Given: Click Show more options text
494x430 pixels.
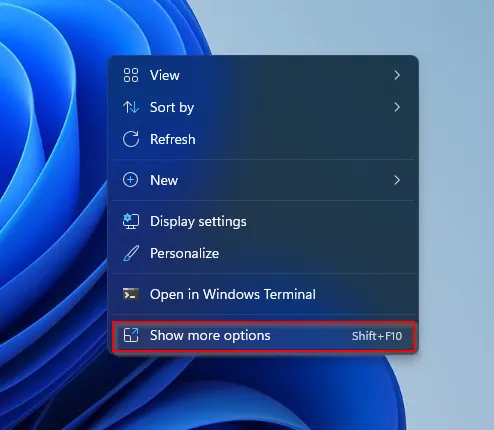Looking at the screenshot, I should pos(210,336).
